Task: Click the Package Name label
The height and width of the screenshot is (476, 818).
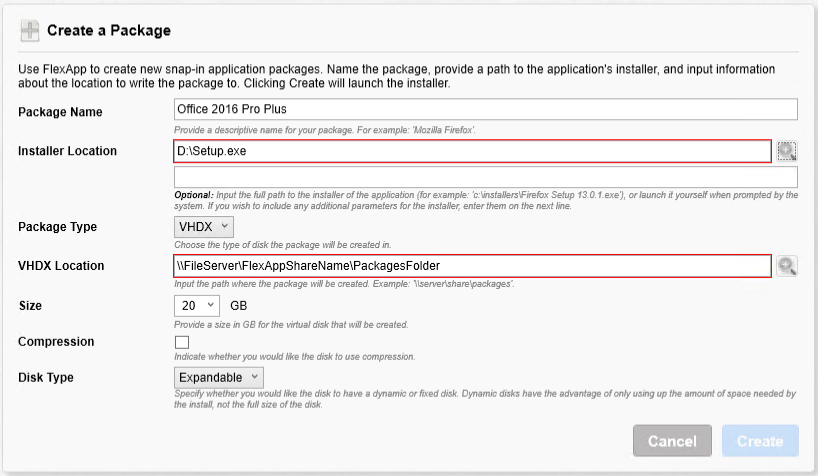Action: pyautogui.click(x=61, y=112)
